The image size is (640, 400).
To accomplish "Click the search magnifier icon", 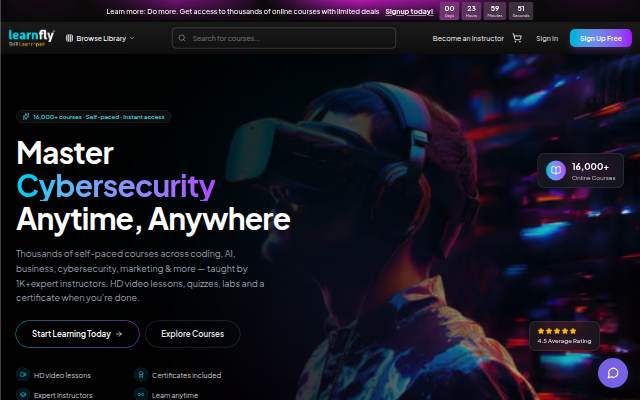I will coord(182,38).
